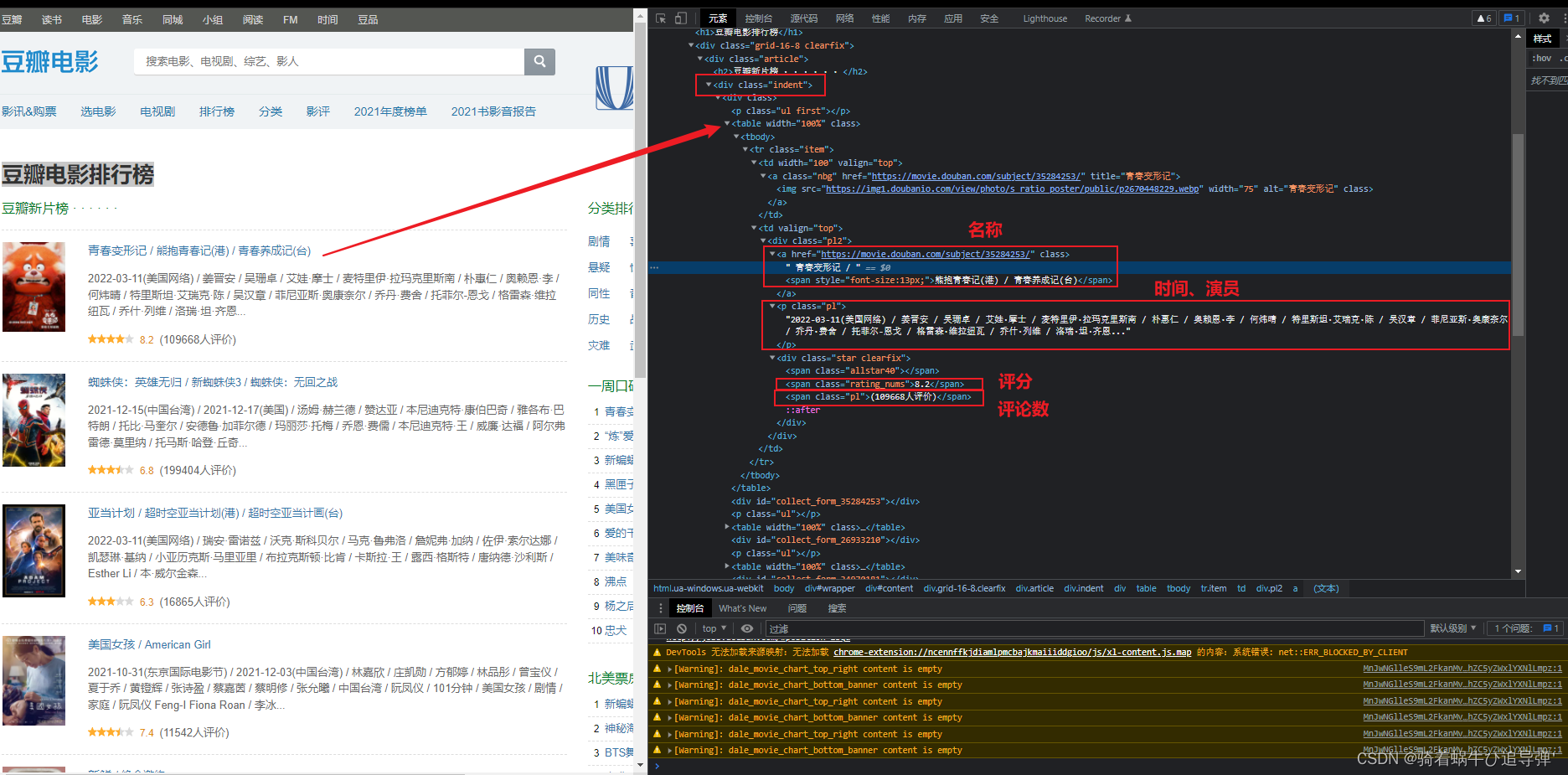Click the 青春变形记 poster thumbnail
Viewport: 1568px width, 775px height.
(34, 287)
